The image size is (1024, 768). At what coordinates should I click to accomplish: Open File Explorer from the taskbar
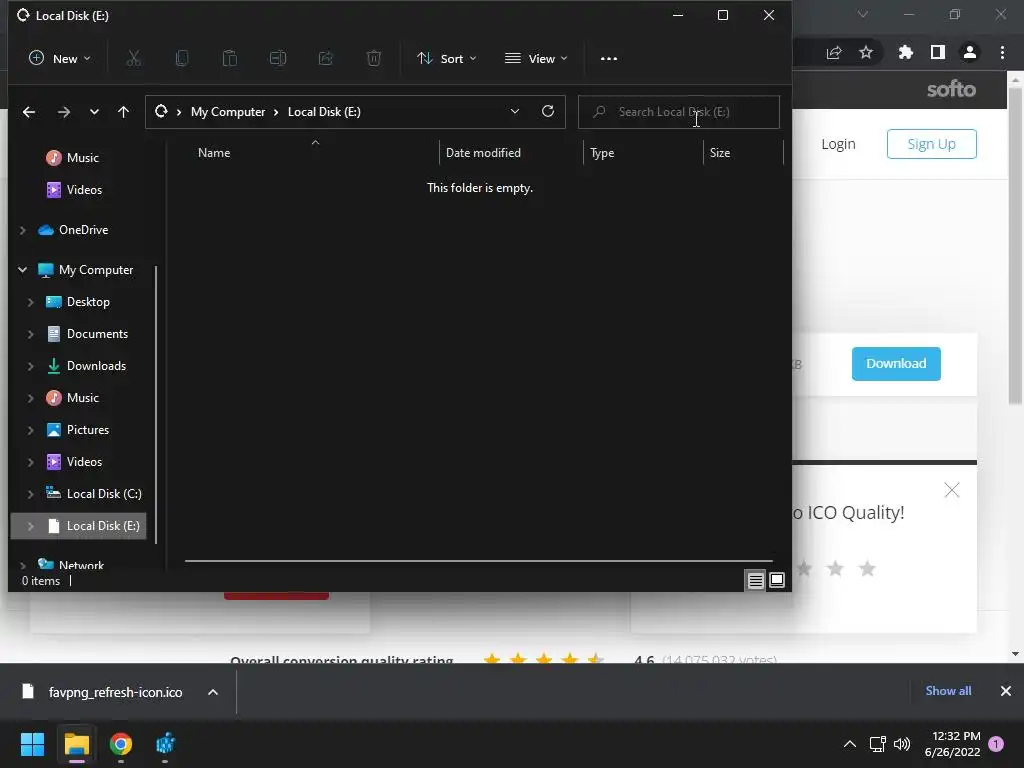[77, 744]
